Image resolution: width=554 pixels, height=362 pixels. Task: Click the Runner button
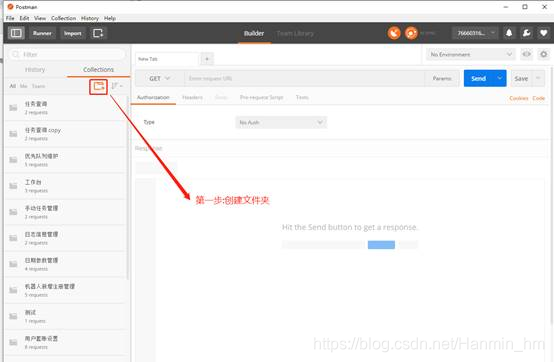(42, 33)
